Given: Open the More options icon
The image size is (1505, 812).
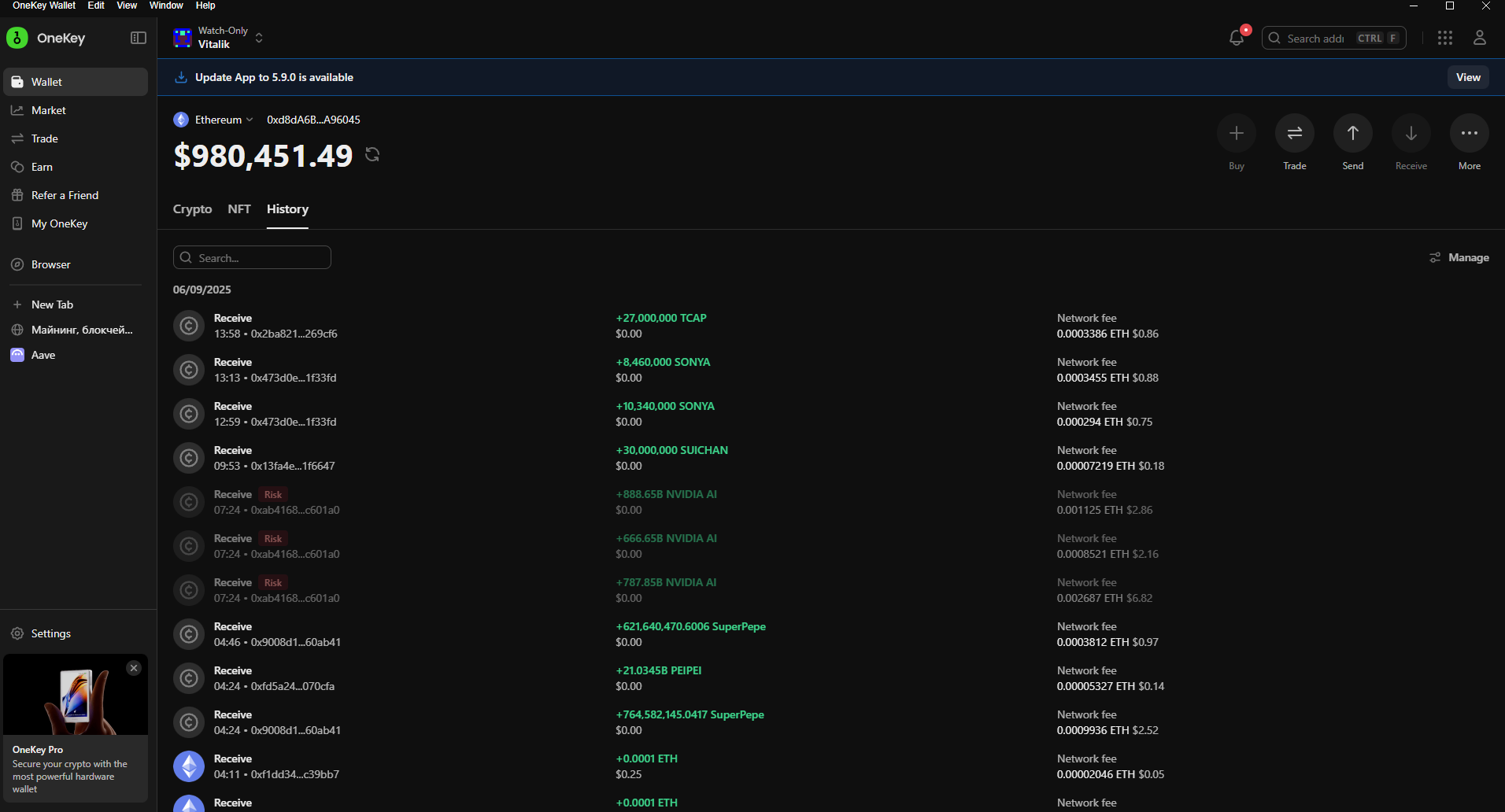Looking at the screenshot, I should pos(1470,133).
